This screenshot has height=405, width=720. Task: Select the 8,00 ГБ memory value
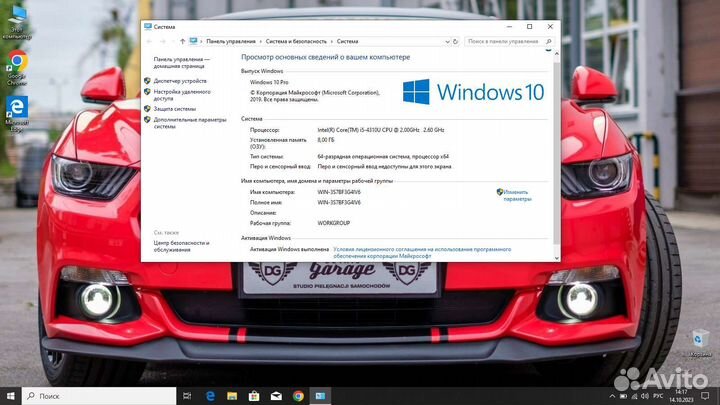point(326,140)
